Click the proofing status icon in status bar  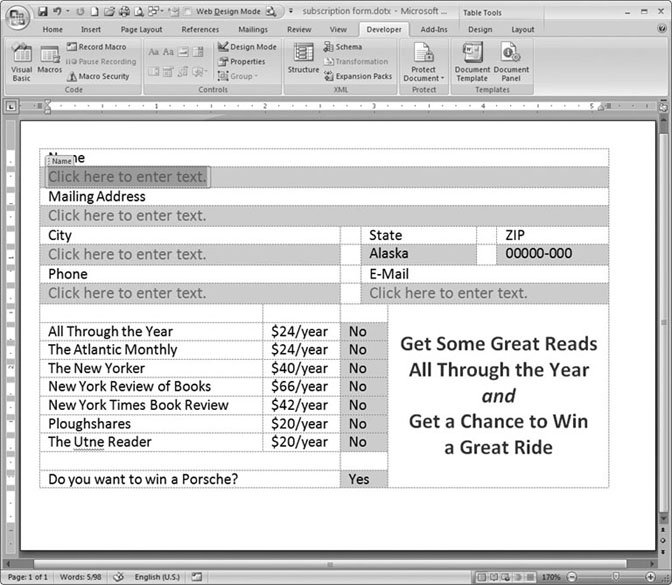118,577
